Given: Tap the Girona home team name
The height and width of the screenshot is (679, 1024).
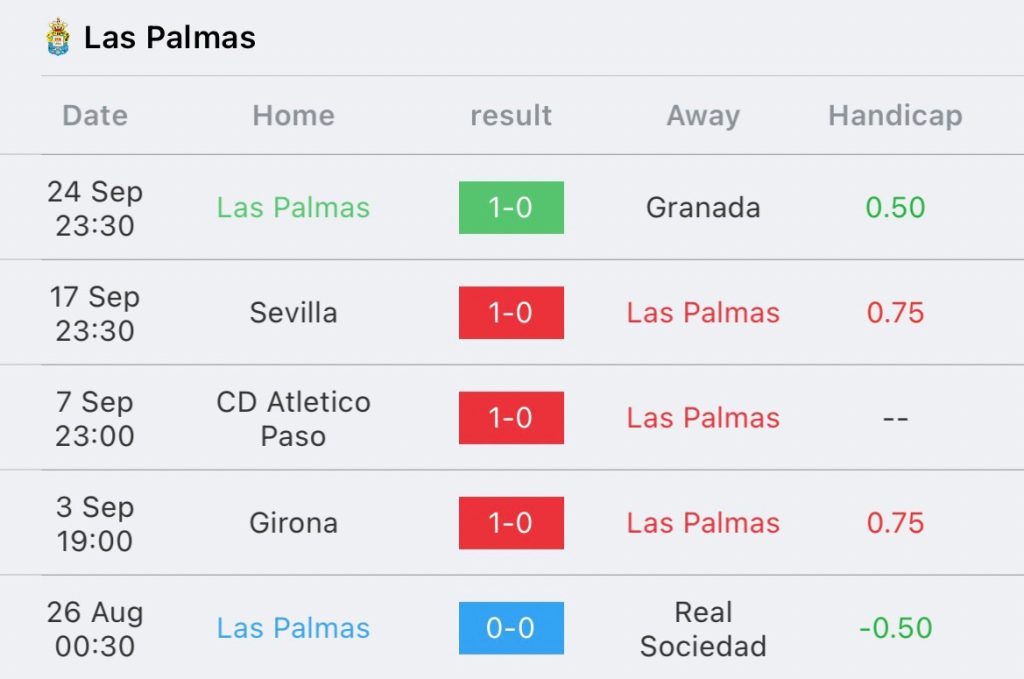Looking at the screenshot, I should (x=293, y=523).
